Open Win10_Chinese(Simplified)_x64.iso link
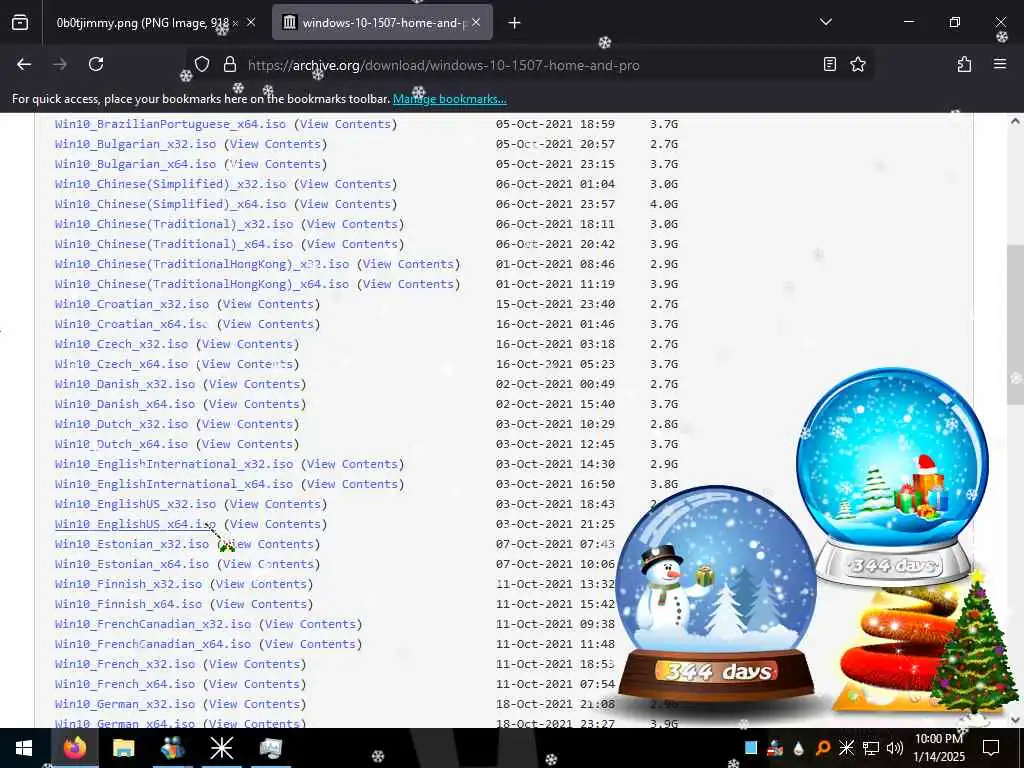Viewport: 1024px width, 768px height. coord(170,204)
